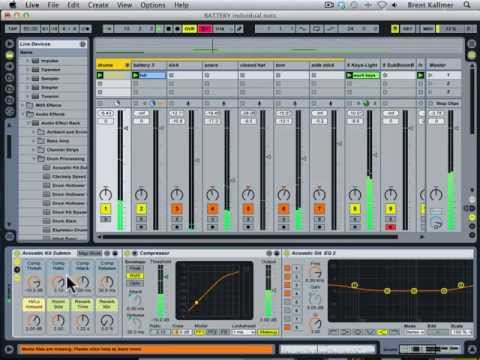The image size is (480, 360).
Task: Toggle the Punch-In switch
Action: point(302,29)
